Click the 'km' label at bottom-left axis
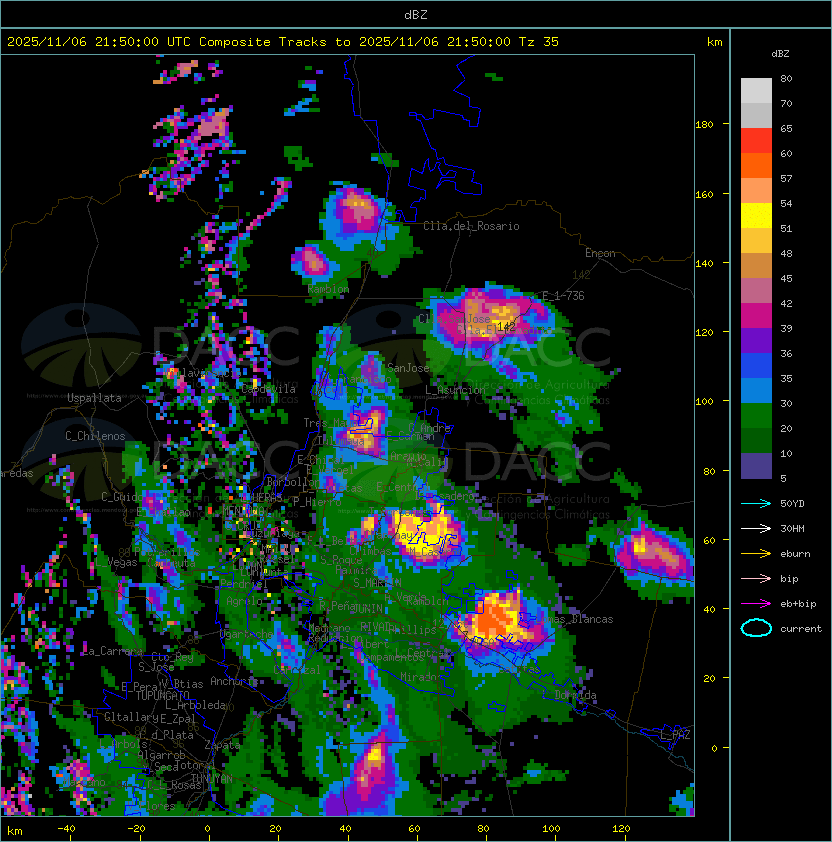The width and height of the screenshot is (832, 842). pyautogui.click(x=15, y=831)
